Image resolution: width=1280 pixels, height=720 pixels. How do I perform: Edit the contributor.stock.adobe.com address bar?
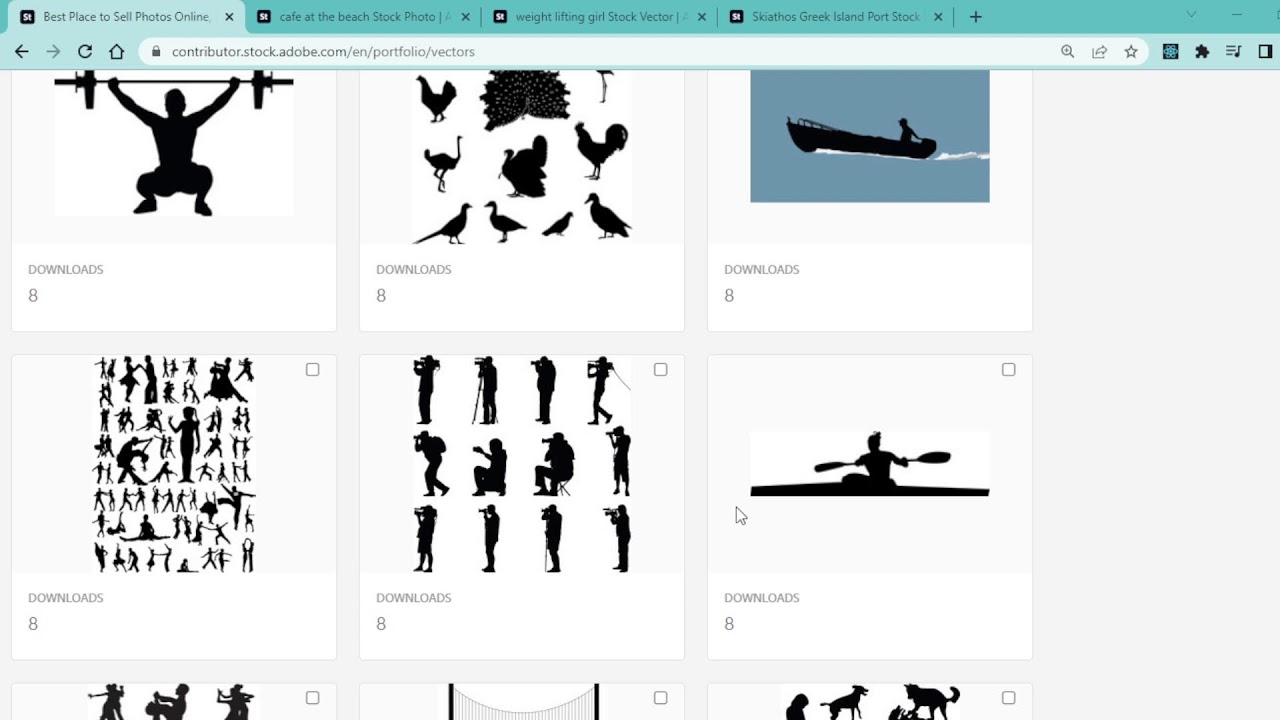[600, 51]
